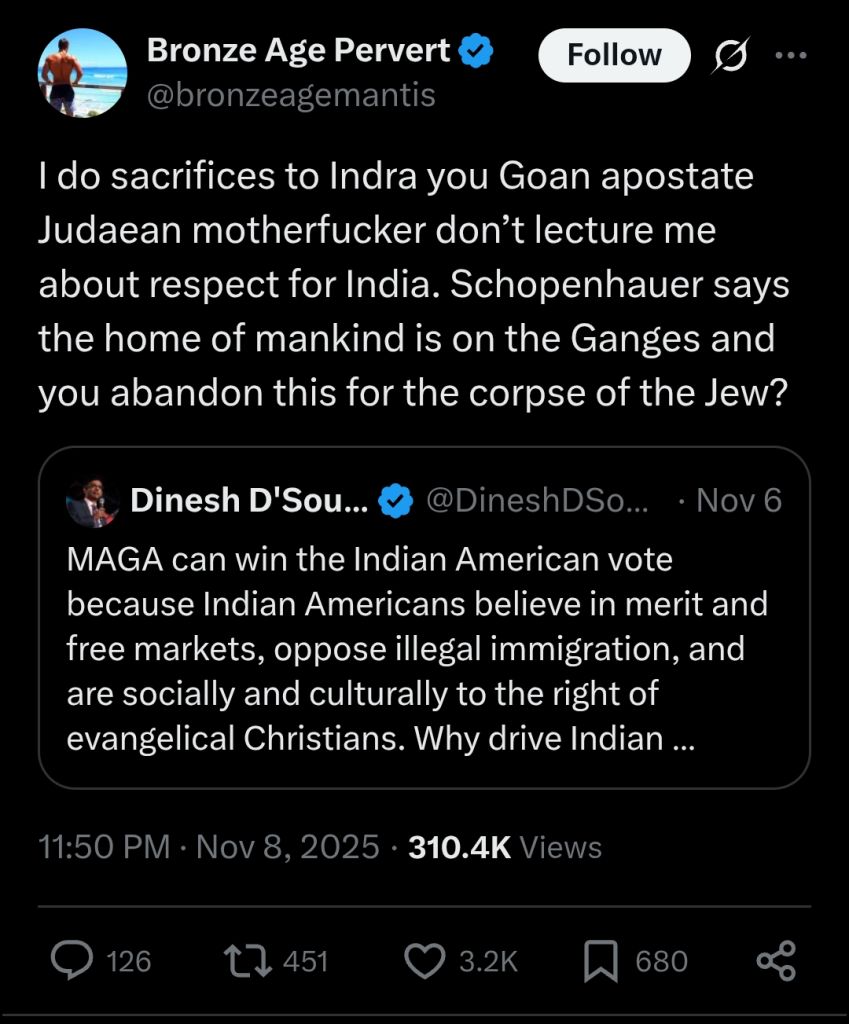Click the repost arrows icon

pyautogui.click(x=248, y=961)
